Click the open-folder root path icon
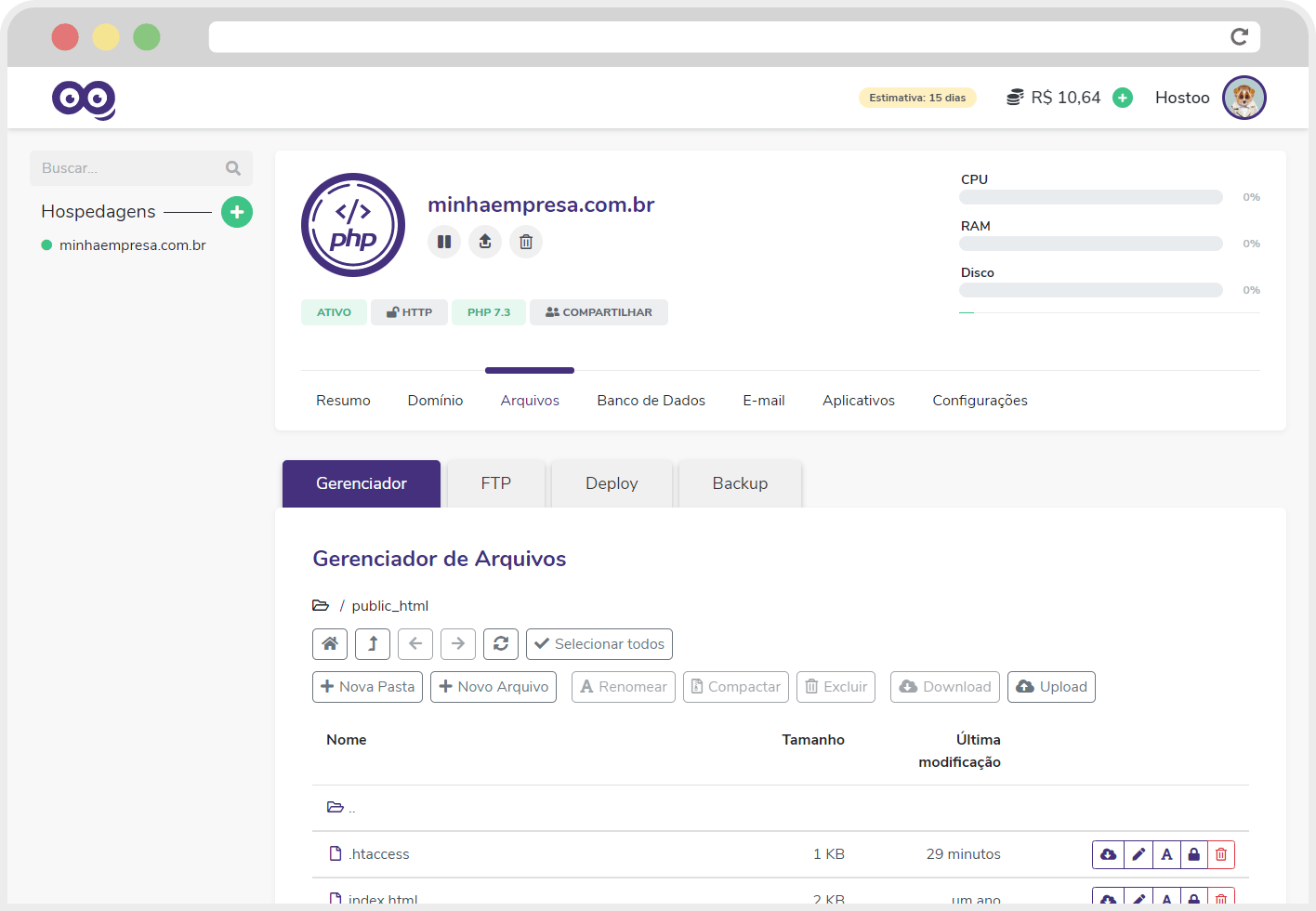Viewport: 1316px width, 911px height. coord(321,605)
